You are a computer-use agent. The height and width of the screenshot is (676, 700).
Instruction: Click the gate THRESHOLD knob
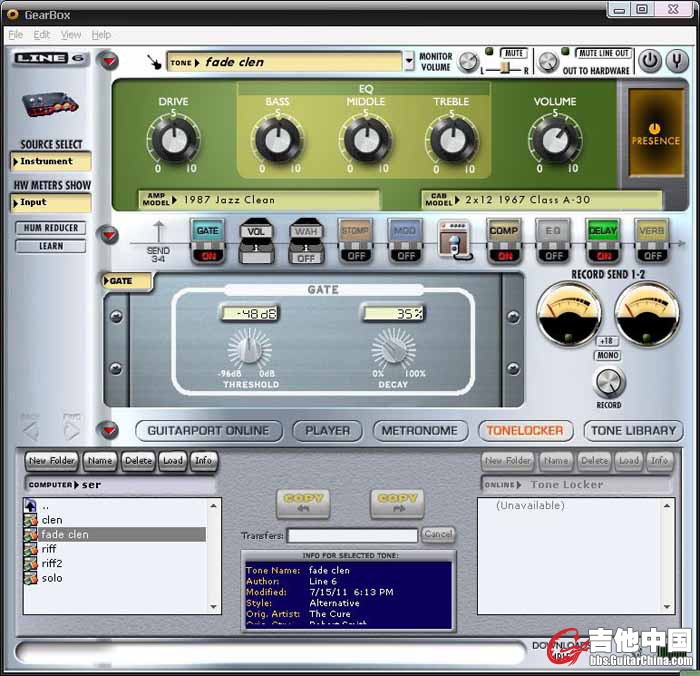point(249,348)
